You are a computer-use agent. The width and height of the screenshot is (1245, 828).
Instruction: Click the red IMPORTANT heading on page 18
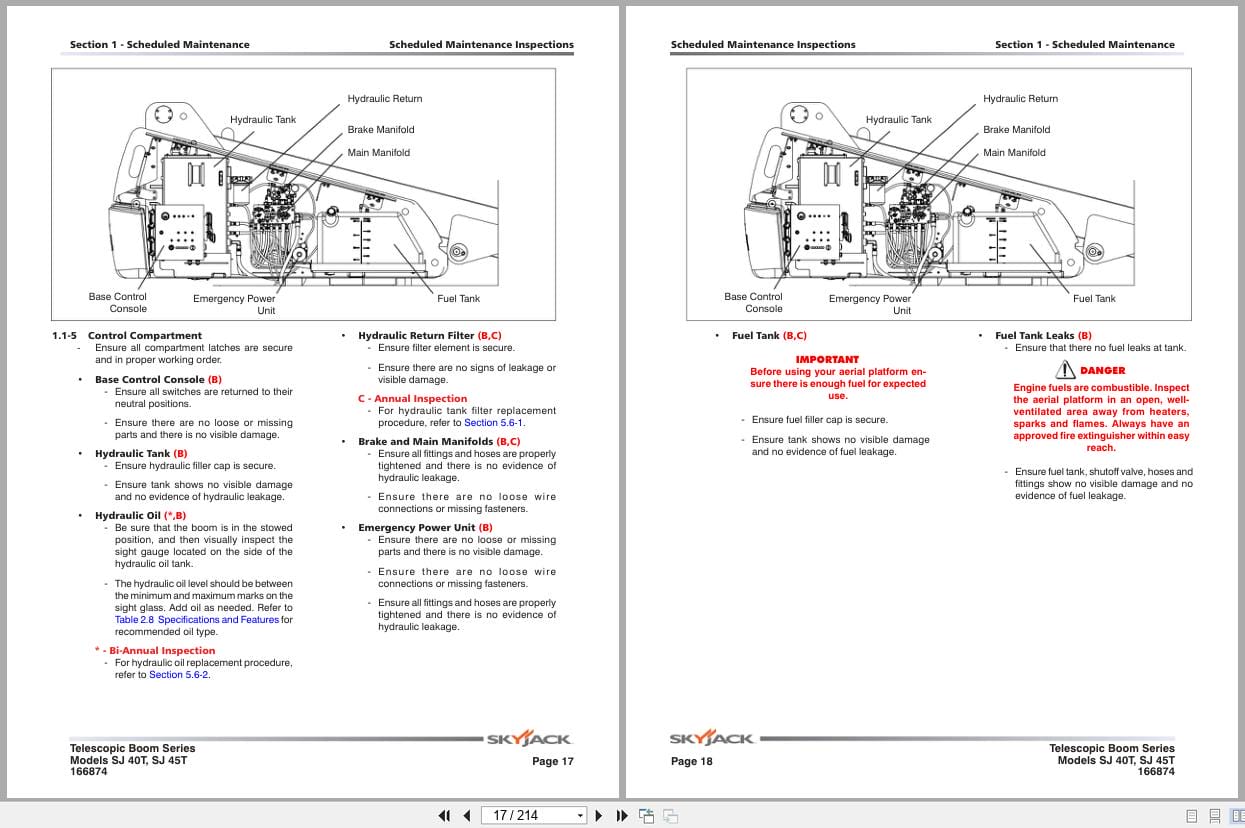pyautogui.click(x=827, y=359)
